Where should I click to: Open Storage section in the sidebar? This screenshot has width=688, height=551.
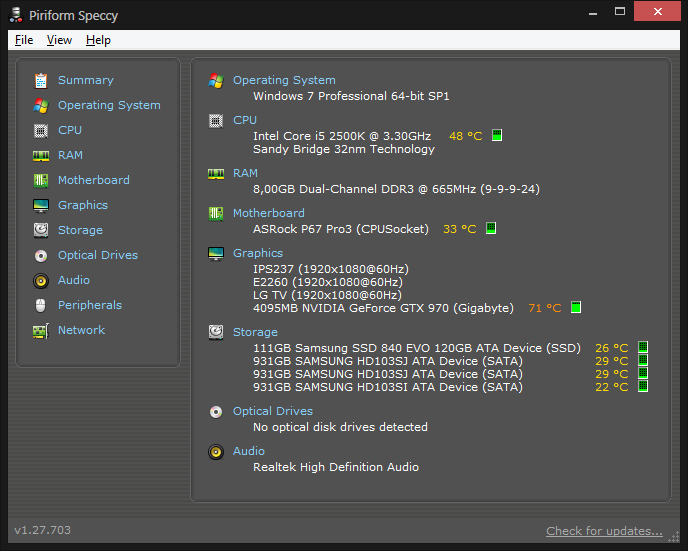tap(80, 230)
